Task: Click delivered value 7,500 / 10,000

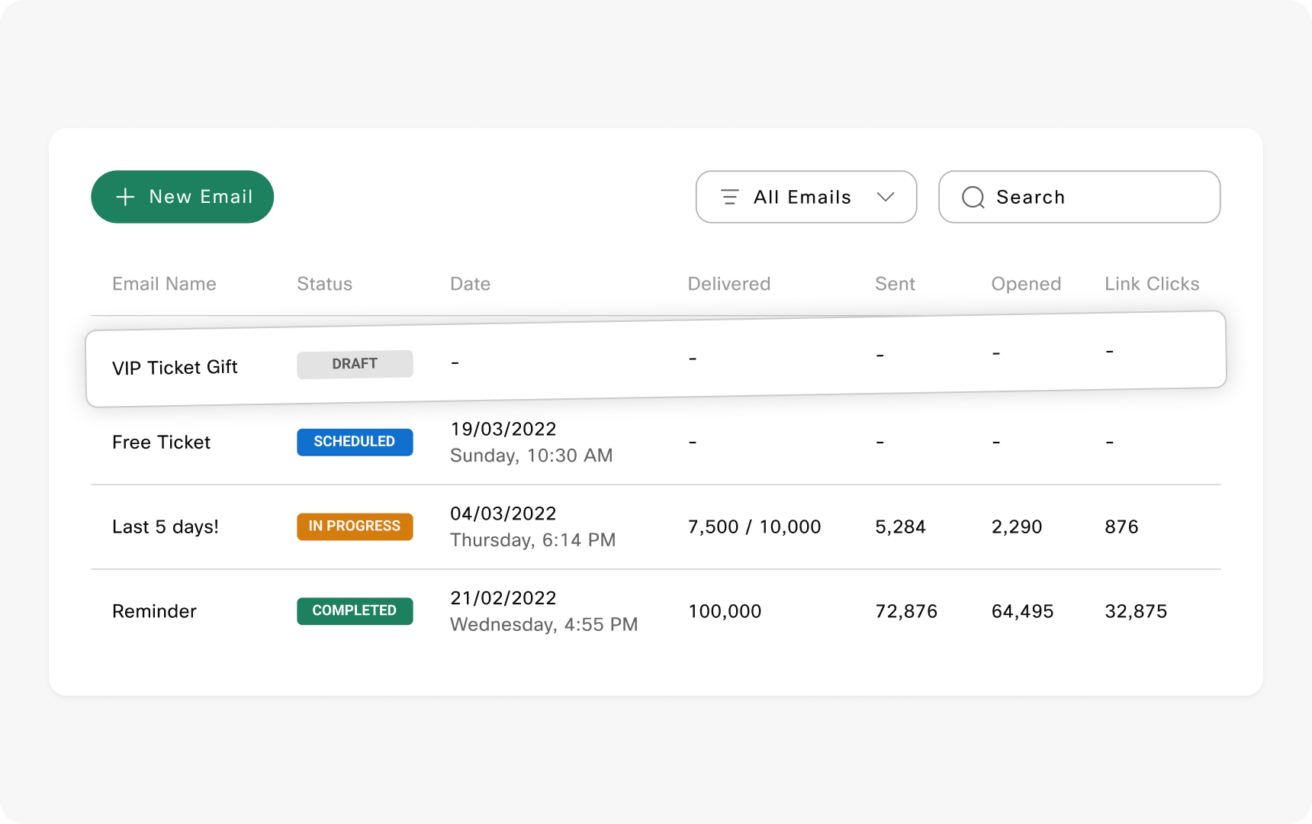Action: pos(754,527)
